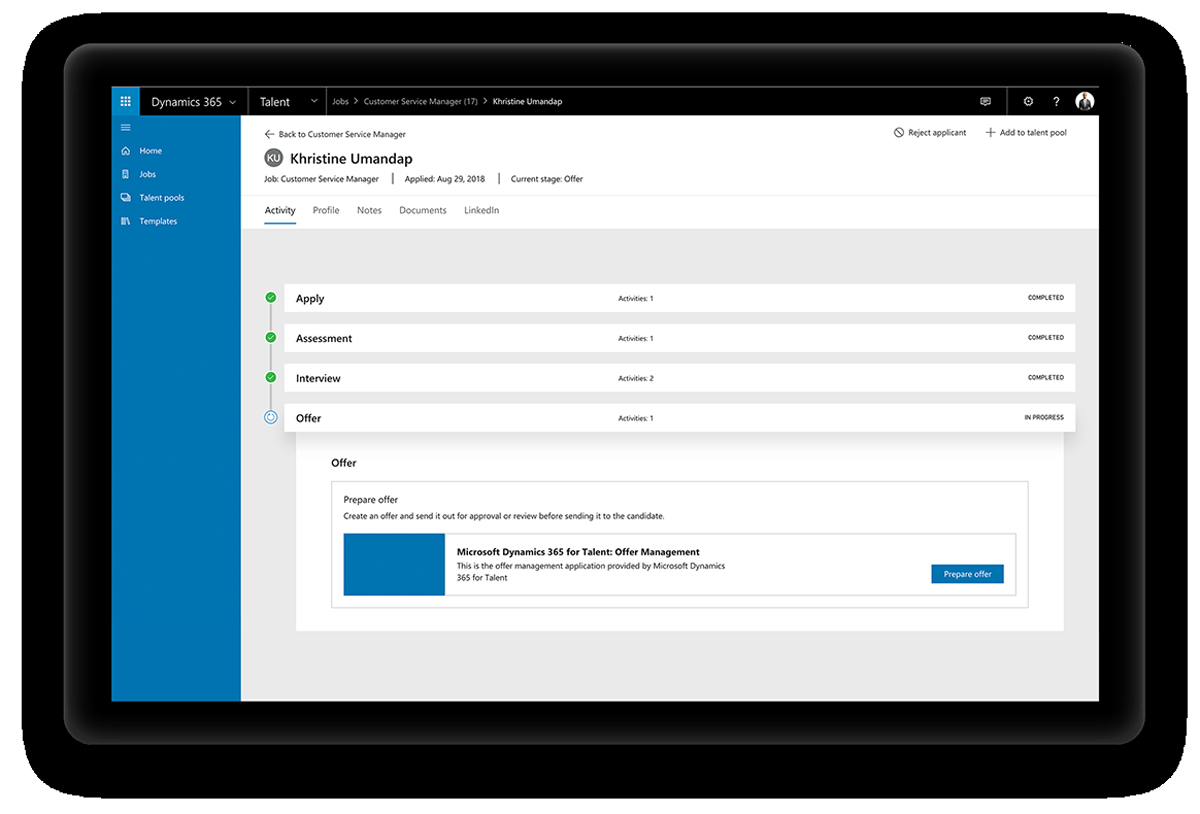
Task: Go back to Customer Service Manager
Action: tap(335, 134)
